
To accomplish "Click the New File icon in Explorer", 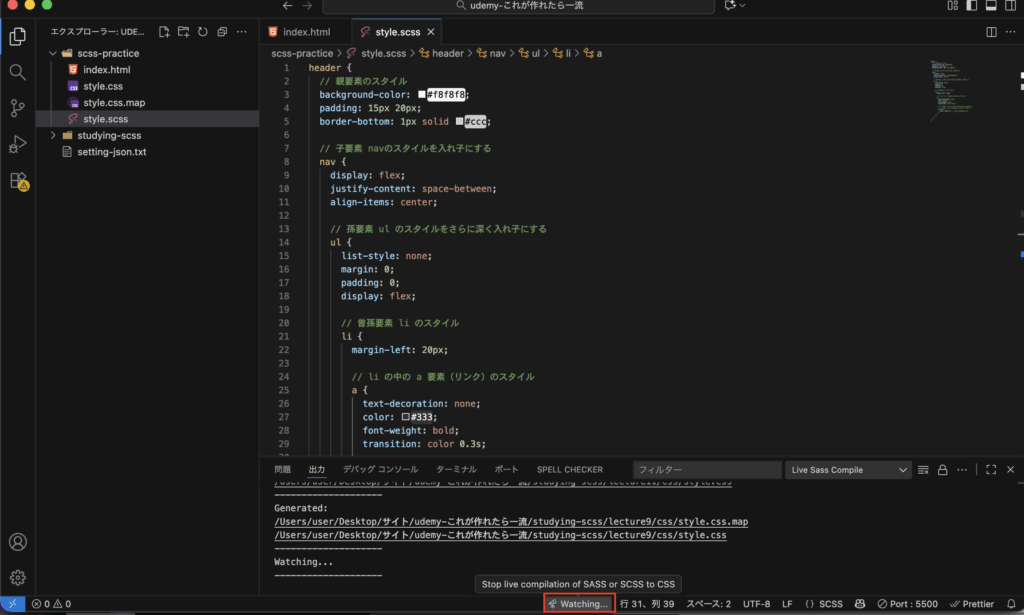I will coord(164,32).
